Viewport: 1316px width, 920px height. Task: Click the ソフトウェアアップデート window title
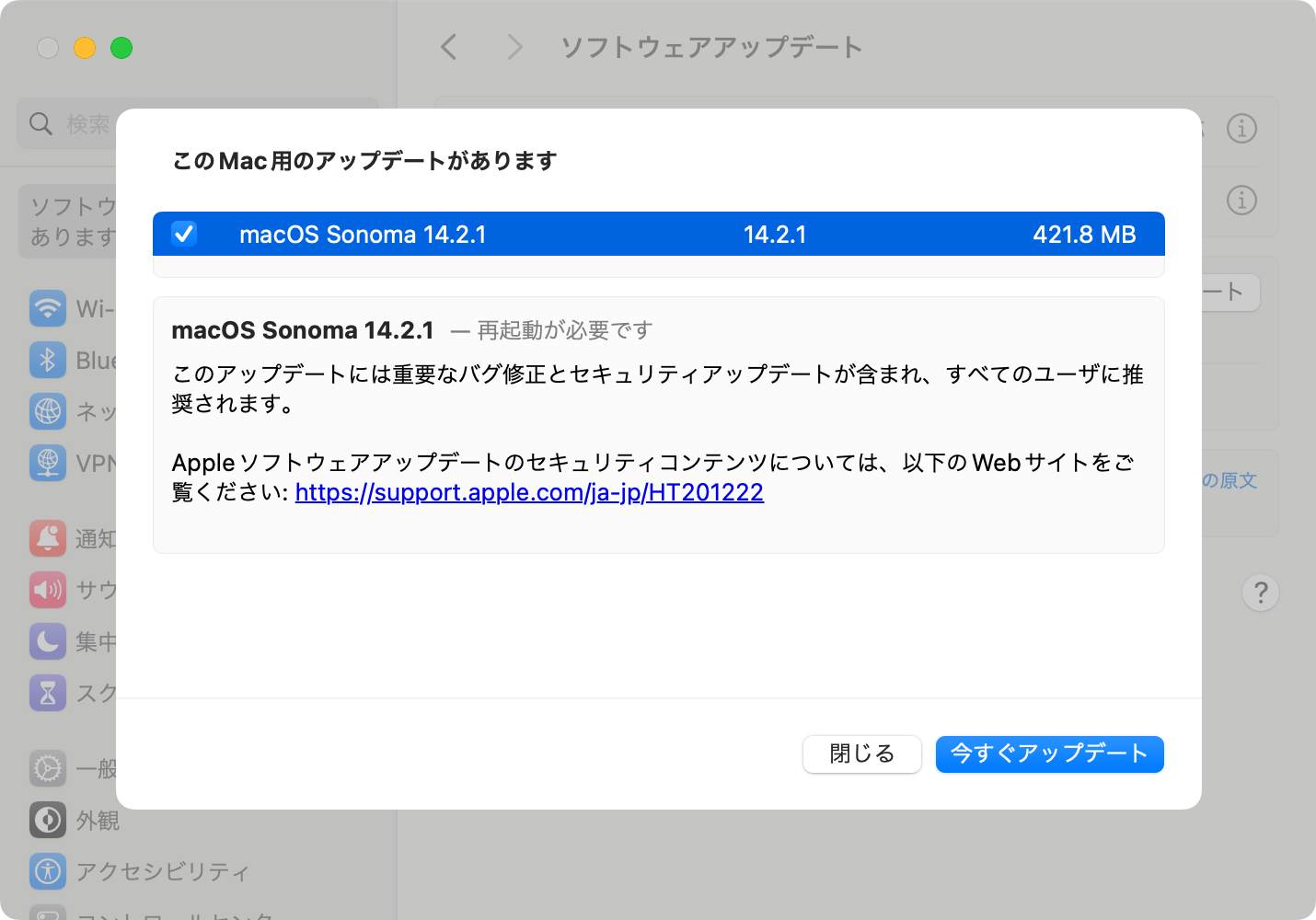(711, 47)
